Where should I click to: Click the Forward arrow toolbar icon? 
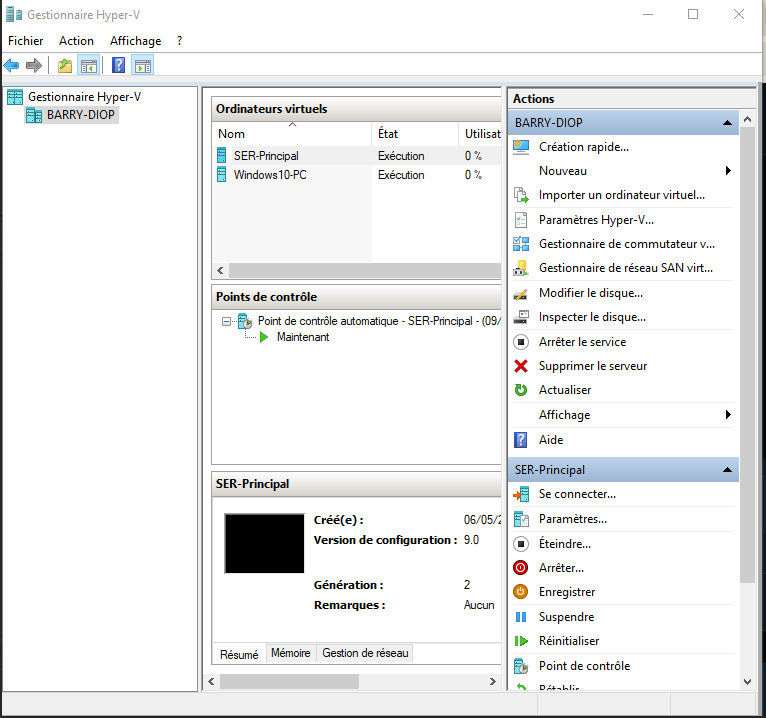pyautogui.click(x=34, y=65)
